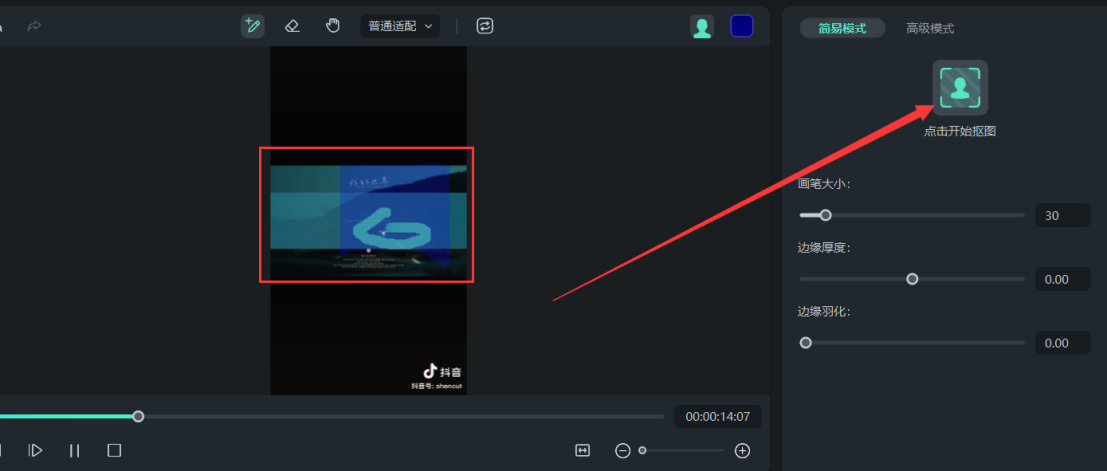Click the timecode 00:00:14:07 field
The image size is (1107, 471).
point(717,417)
